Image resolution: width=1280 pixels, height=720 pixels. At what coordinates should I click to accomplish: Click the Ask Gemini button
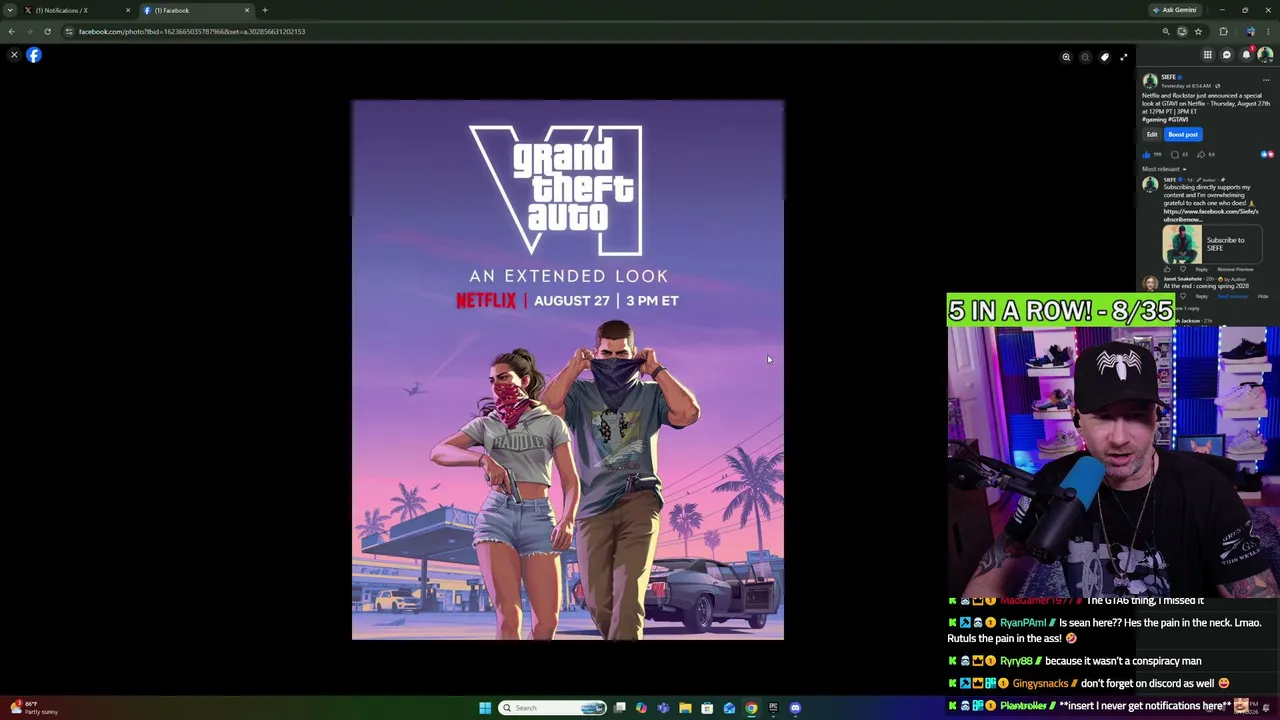coord(1174,10)
